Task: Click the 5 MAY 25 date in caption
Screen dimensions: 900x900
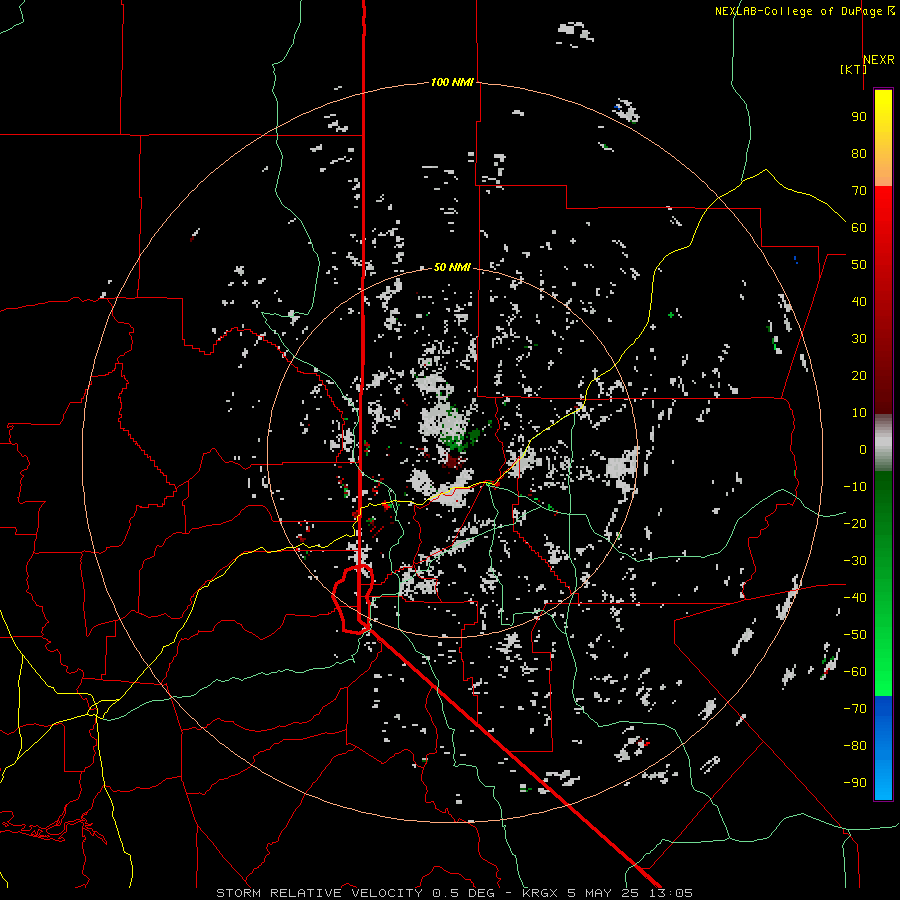Action: pyautogui.click(x=604, y=893)
